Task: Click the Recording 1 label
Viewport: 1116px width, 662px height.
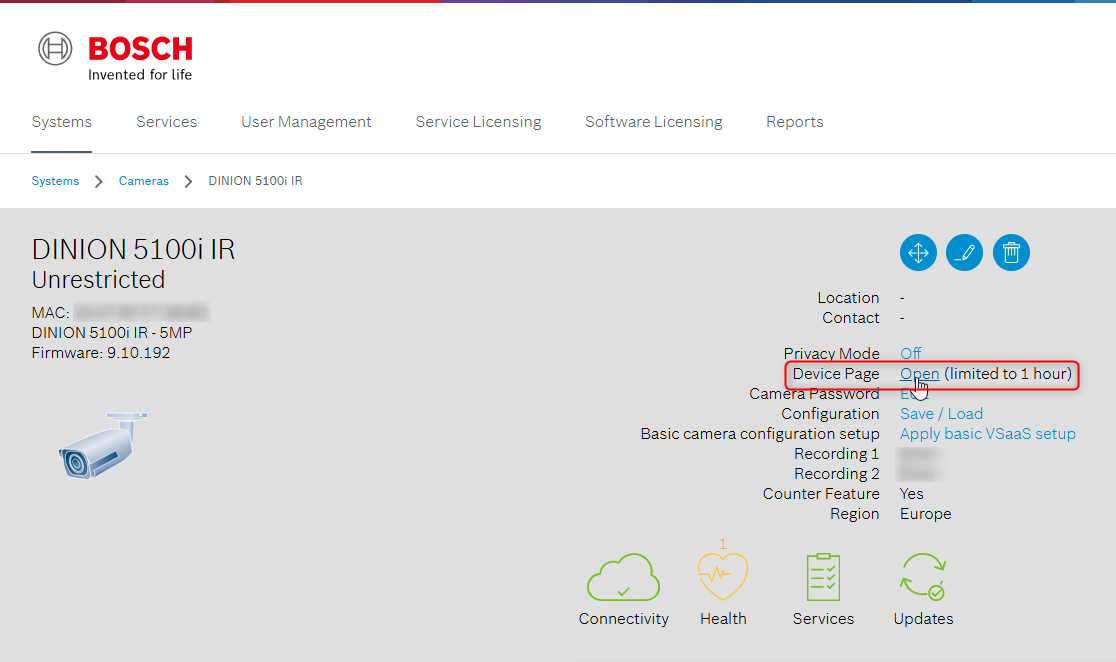Action: [x=836, y=453]
